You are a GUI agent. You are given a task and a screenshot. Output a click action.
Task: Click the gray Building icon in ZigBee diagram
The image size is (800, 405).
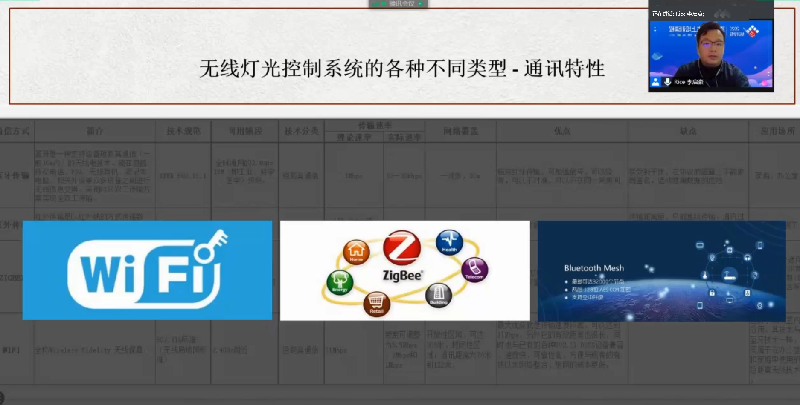[438, 295]
